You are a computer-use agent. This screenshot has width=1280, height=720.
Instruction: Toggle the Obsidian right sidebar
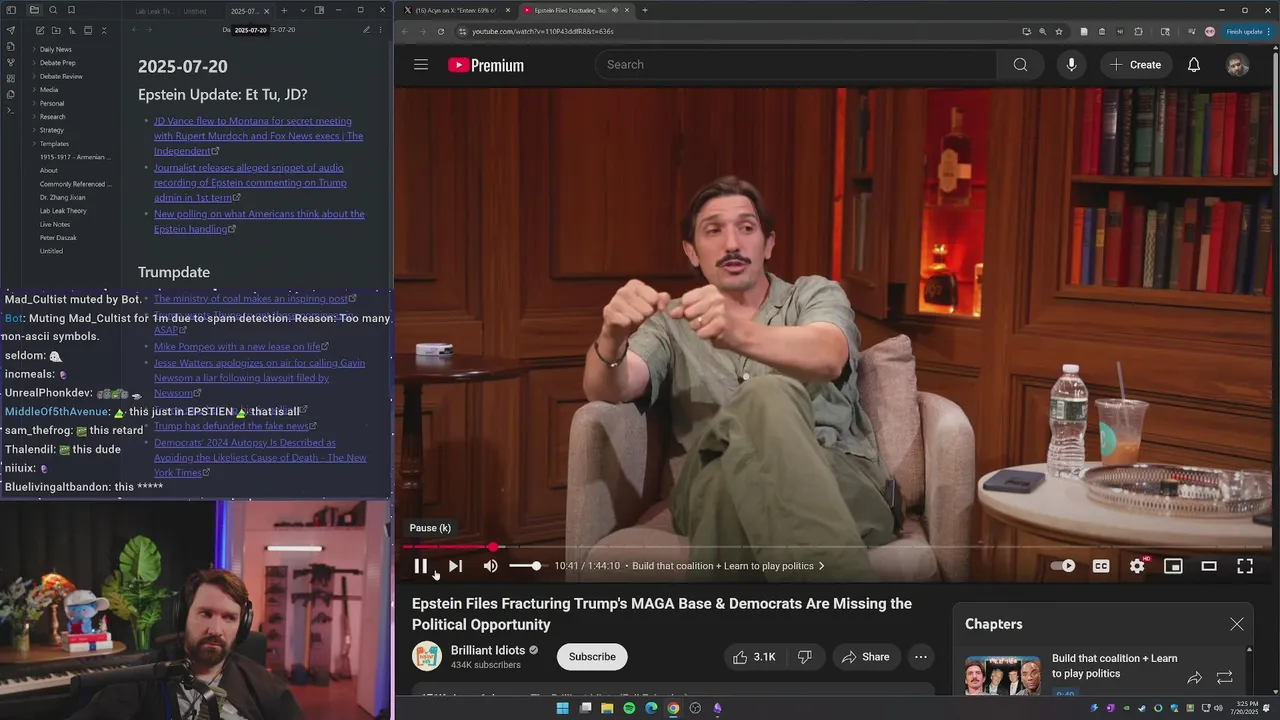pos(319,10)
